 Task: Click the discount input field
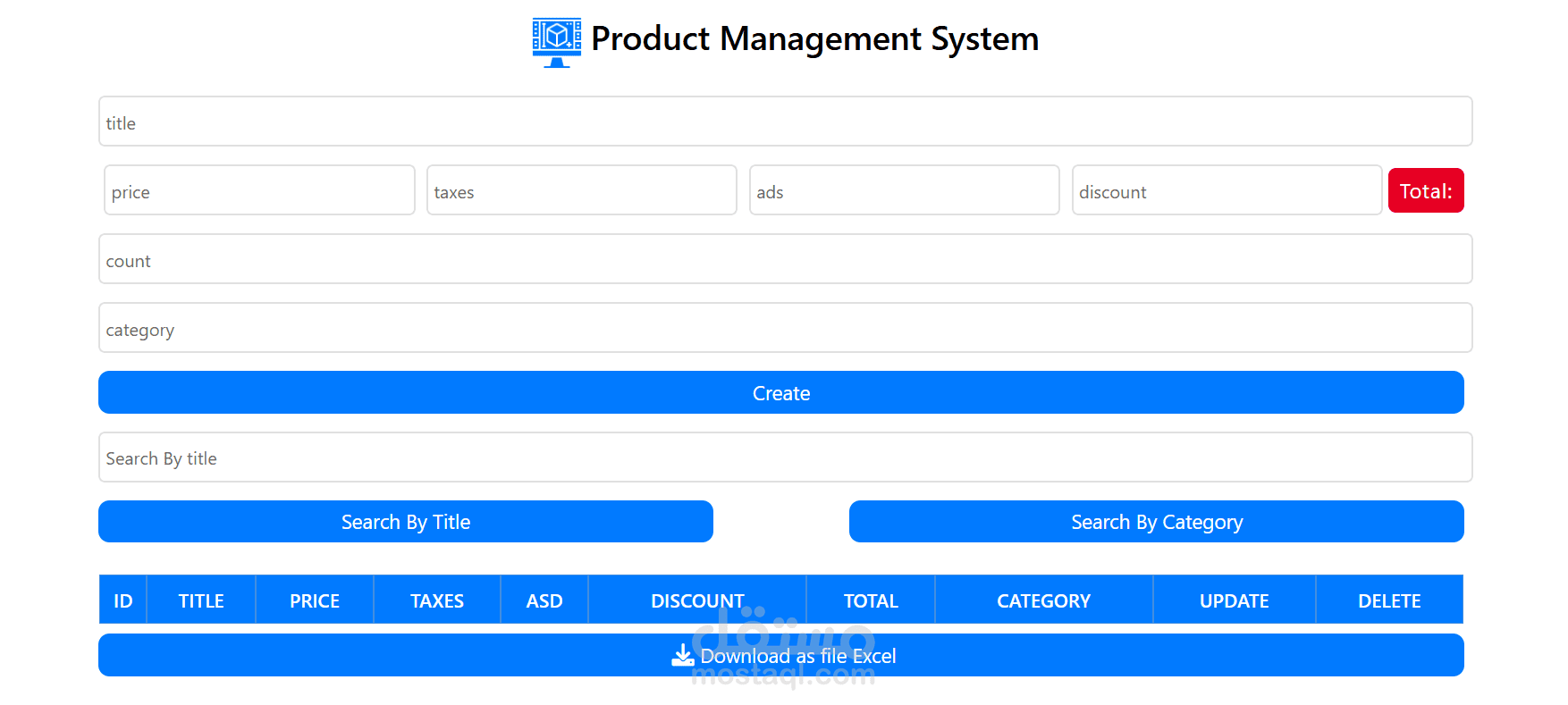click(1227, 190)
